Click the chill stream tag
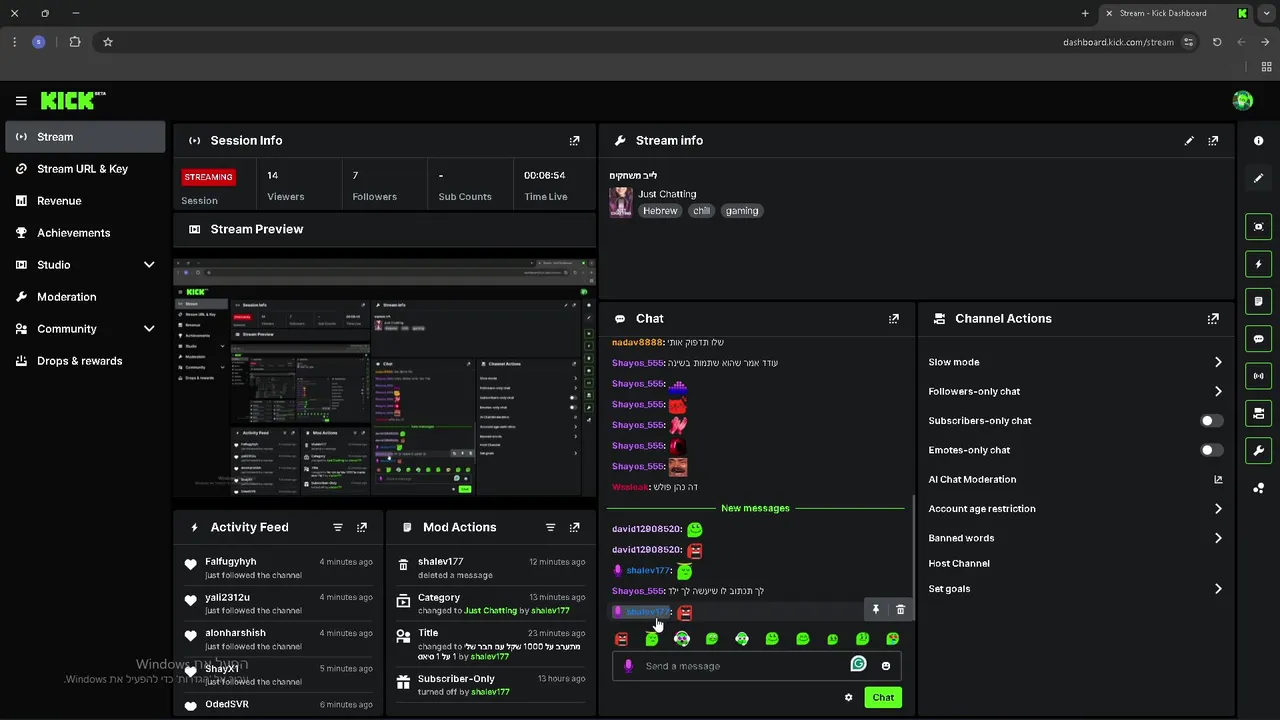The height and width of the screenshot is (720, 1280). point(701,211)
